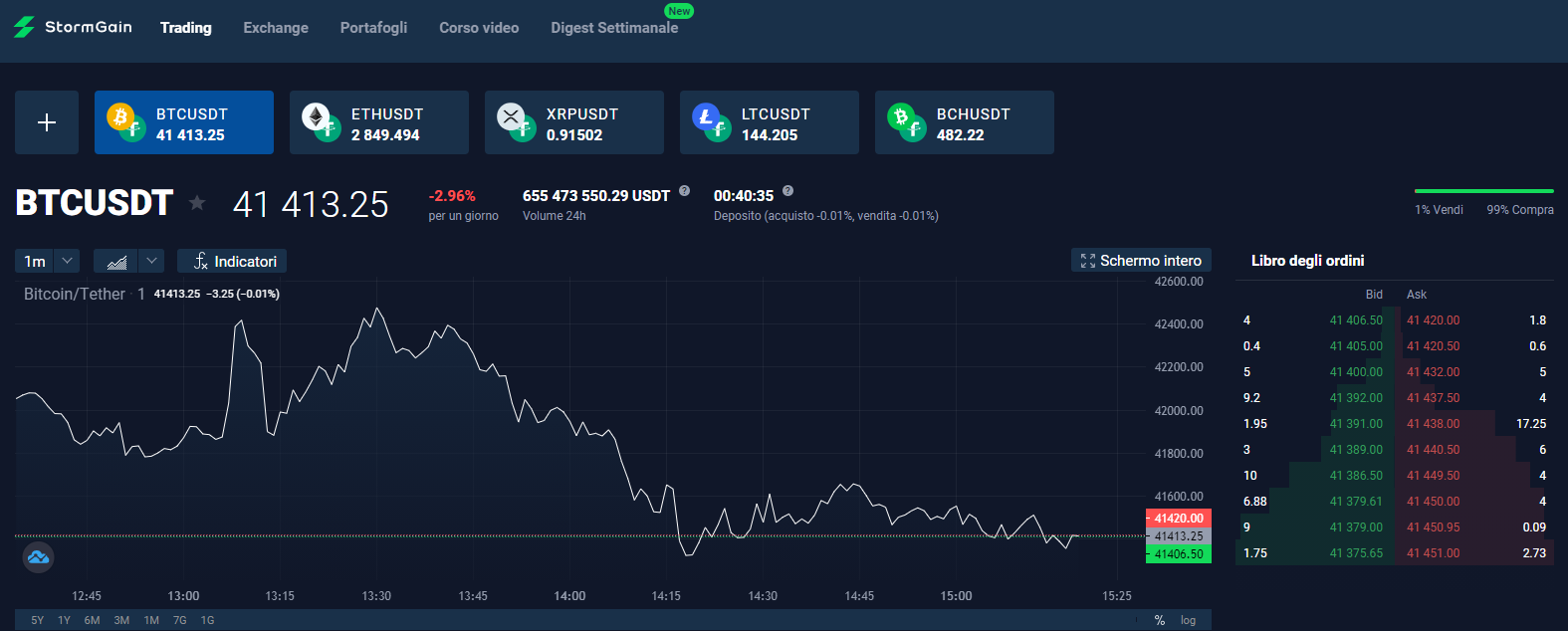Click bid price 41 405.00
This screenshot has width=1568, height=631.
pos(1356,346)
